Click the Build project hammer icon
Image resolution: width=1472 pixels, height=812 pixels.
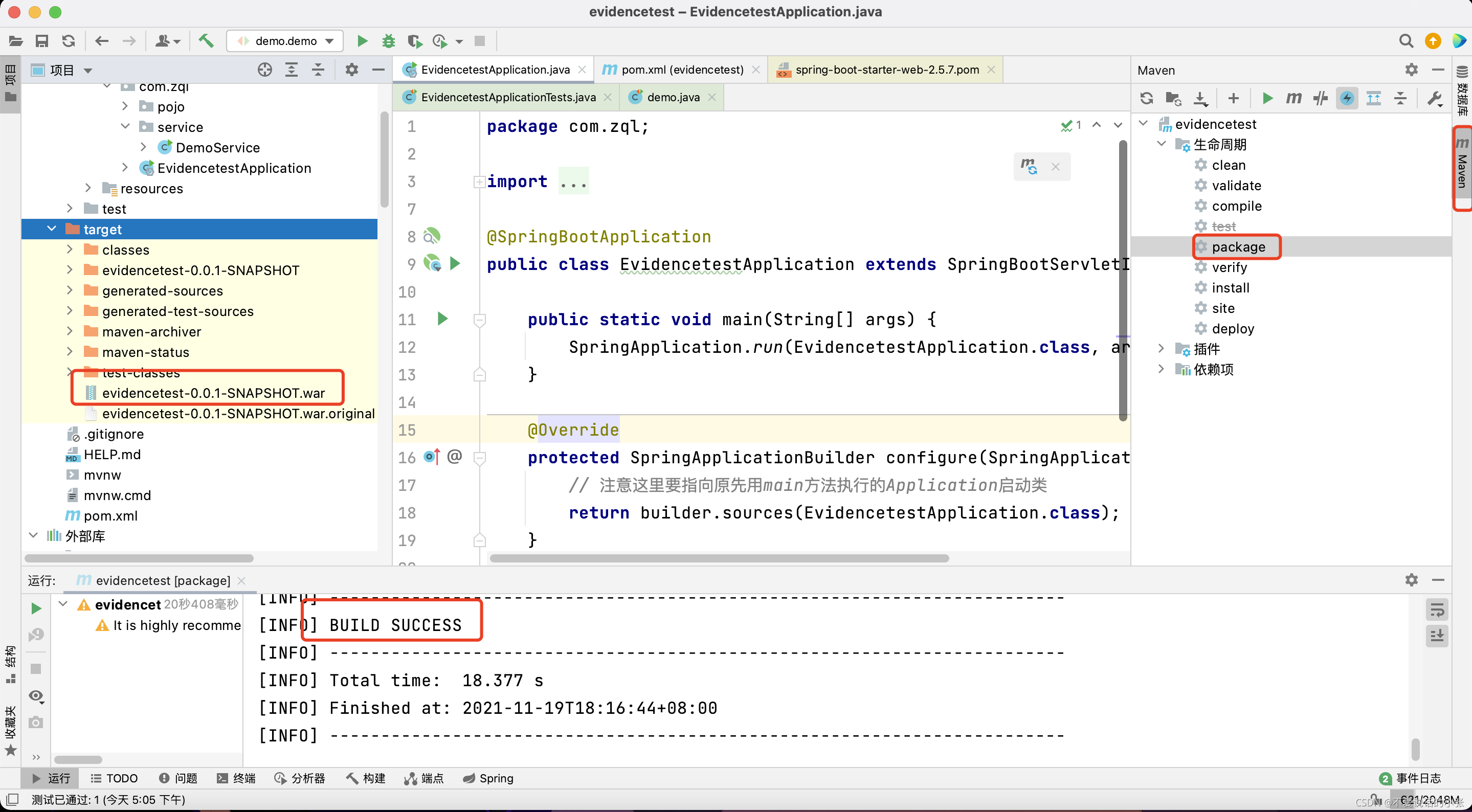[206, 40]
